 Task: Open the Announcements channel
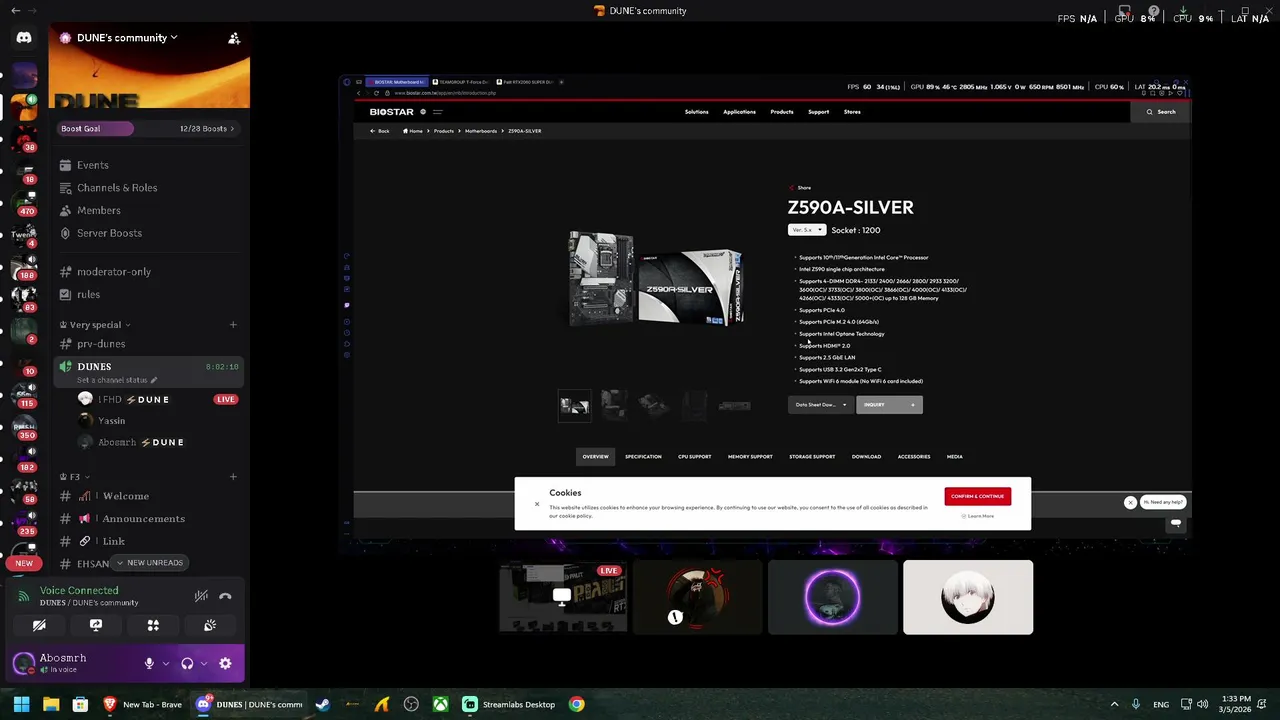tap(148, 519)
